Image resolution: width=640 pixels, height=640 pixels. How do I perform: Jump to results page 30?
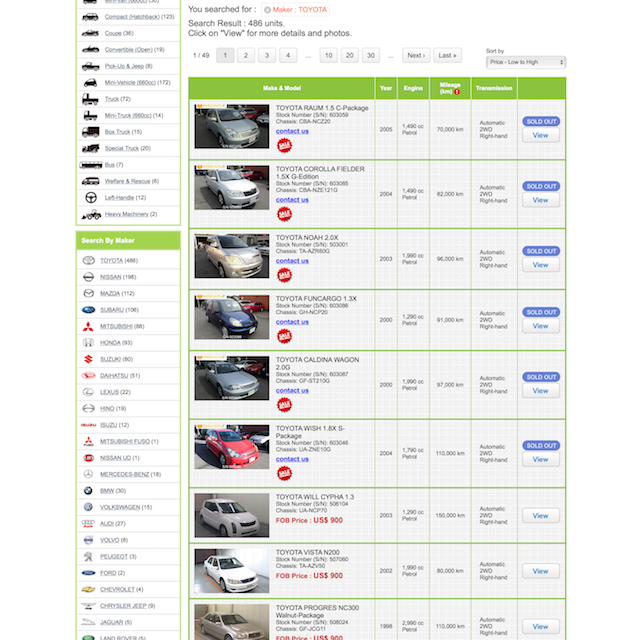tap(371, 56)
